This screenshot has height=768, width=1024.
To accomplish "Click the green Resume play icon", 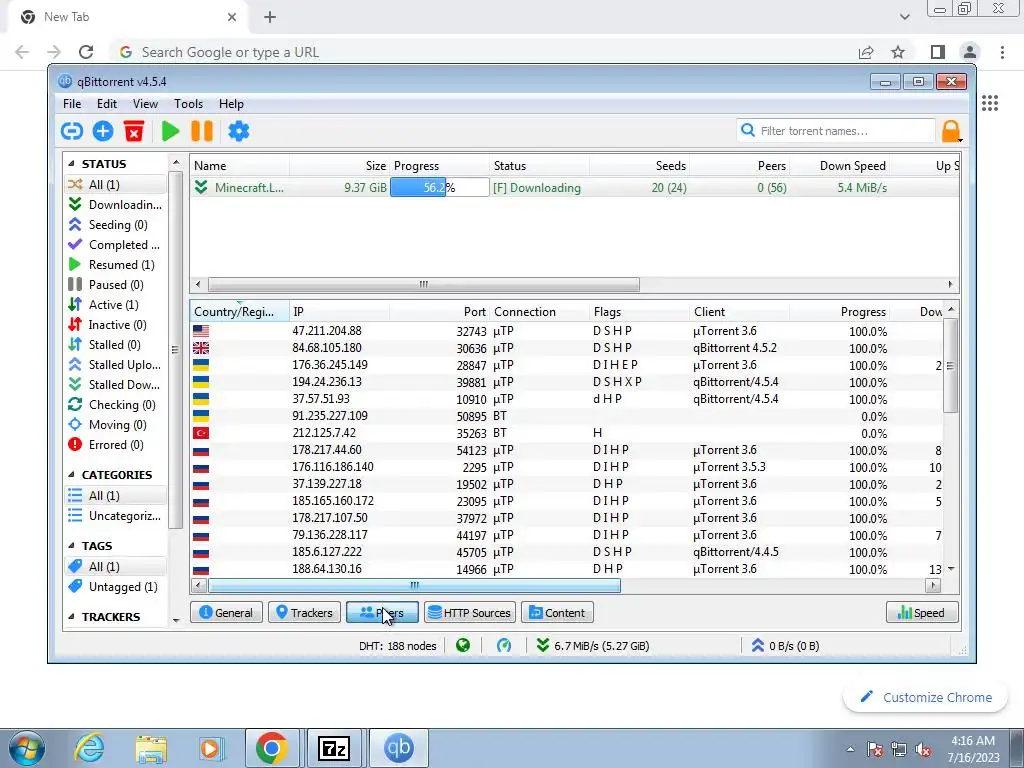I will (x=170, y=131).
